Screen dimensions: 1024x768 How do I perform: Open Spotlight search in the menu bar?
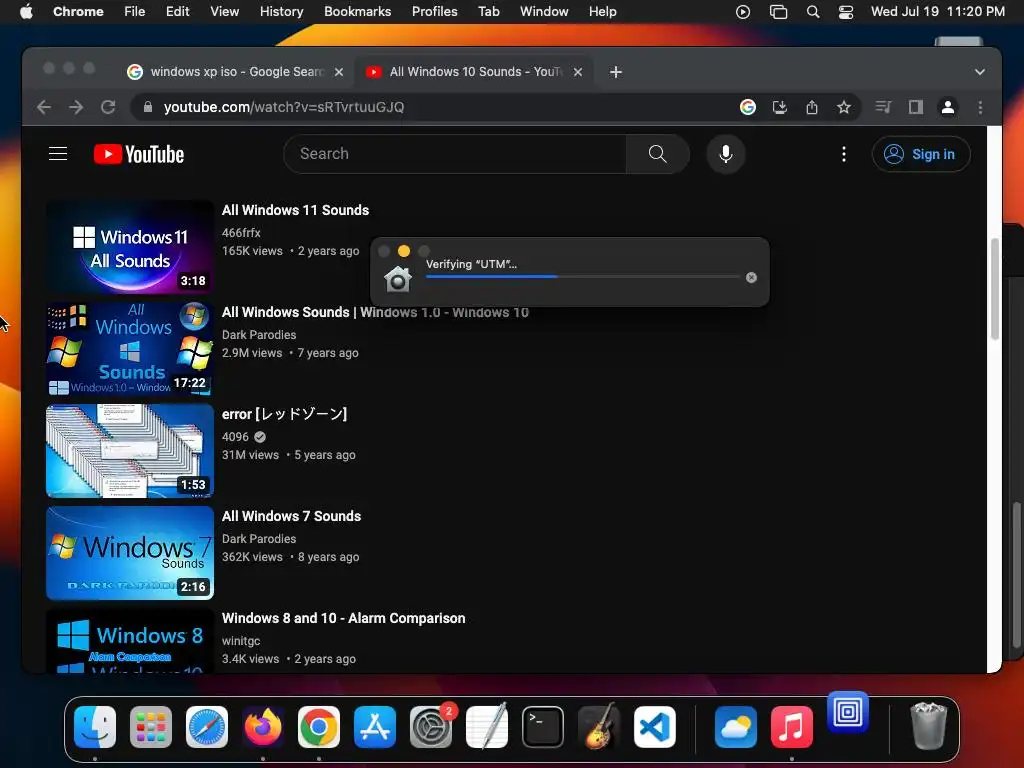[812, 12]
